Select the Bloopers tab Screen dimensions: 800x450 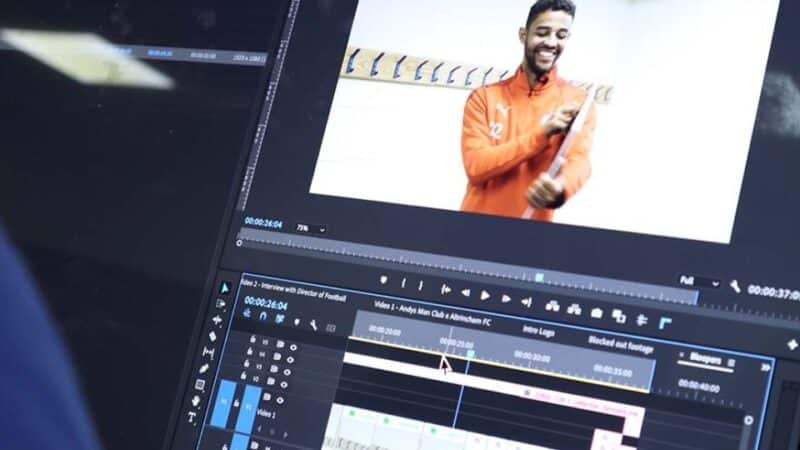(706, 358)
